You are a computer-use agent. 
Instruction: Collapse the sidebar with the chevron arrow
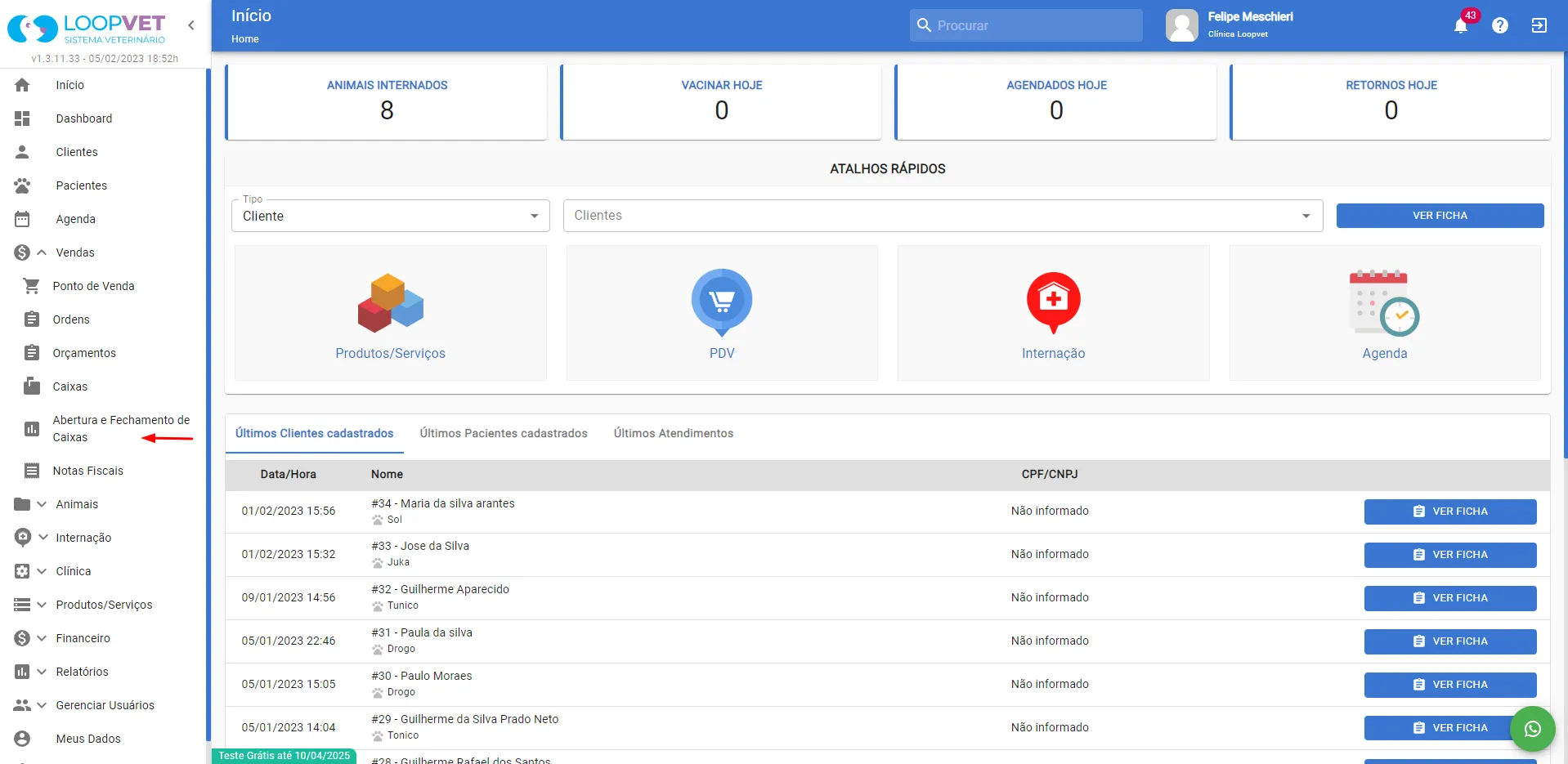[x=191, y=25]
